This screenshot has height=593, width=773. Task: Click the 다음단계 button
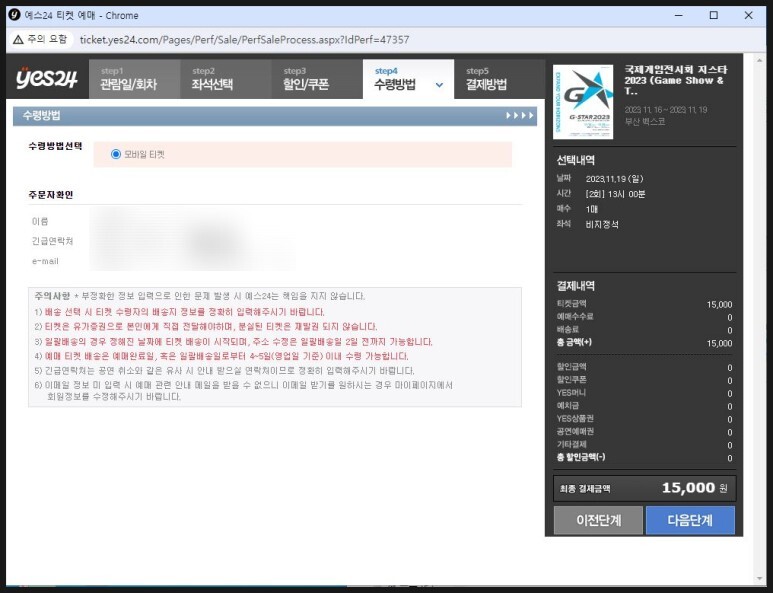click(690, 520)
